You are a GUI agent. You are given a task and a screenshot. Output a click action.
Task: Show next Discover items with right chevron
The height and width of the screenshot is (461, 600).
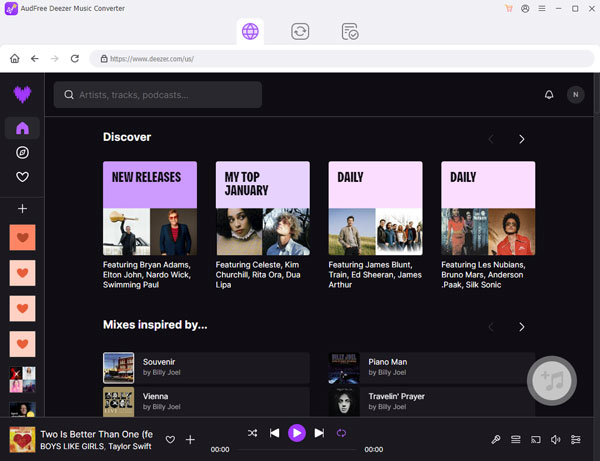click(x=522, y=139)
